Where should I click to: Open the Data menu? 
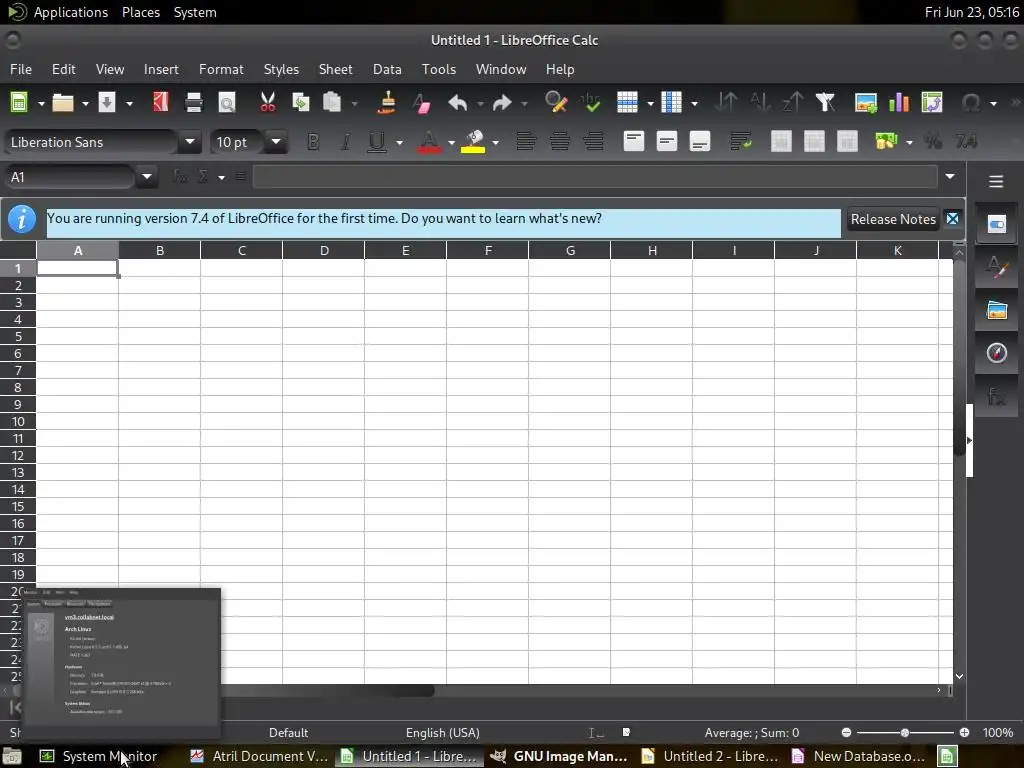(387, 69)
